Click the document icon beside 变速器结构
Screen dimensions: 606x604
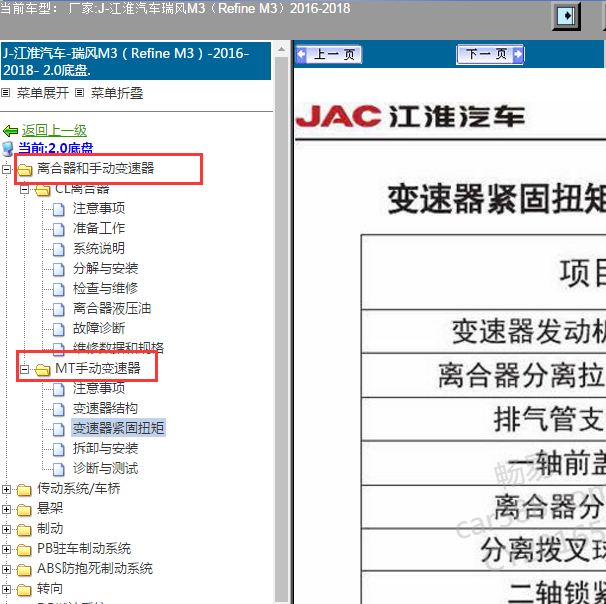click(x=59, y=409)
